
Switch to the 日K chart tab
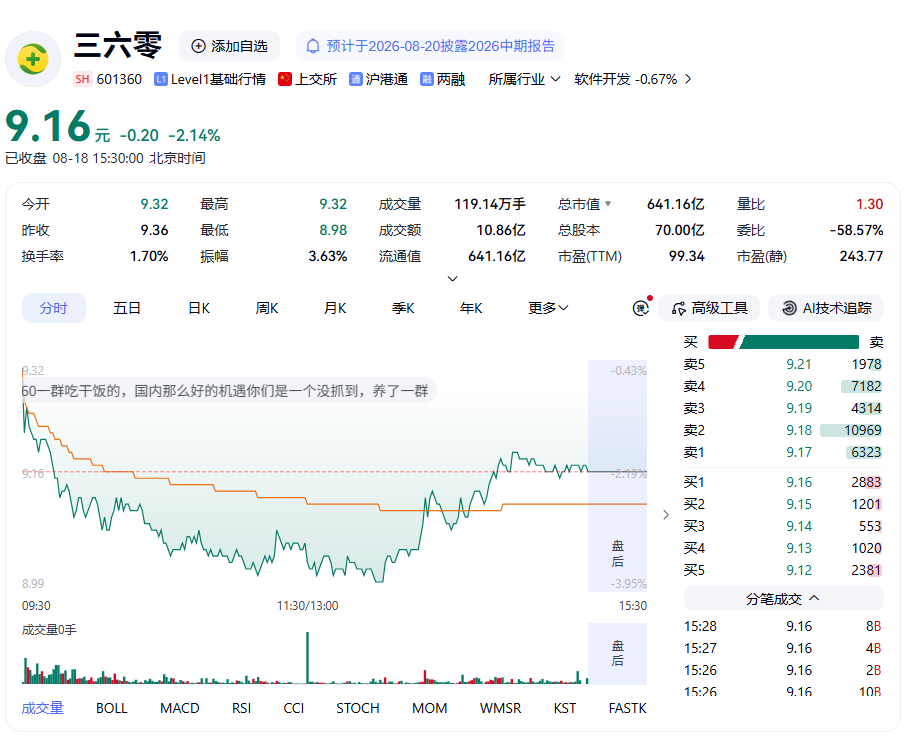click(x=198, y=308)
